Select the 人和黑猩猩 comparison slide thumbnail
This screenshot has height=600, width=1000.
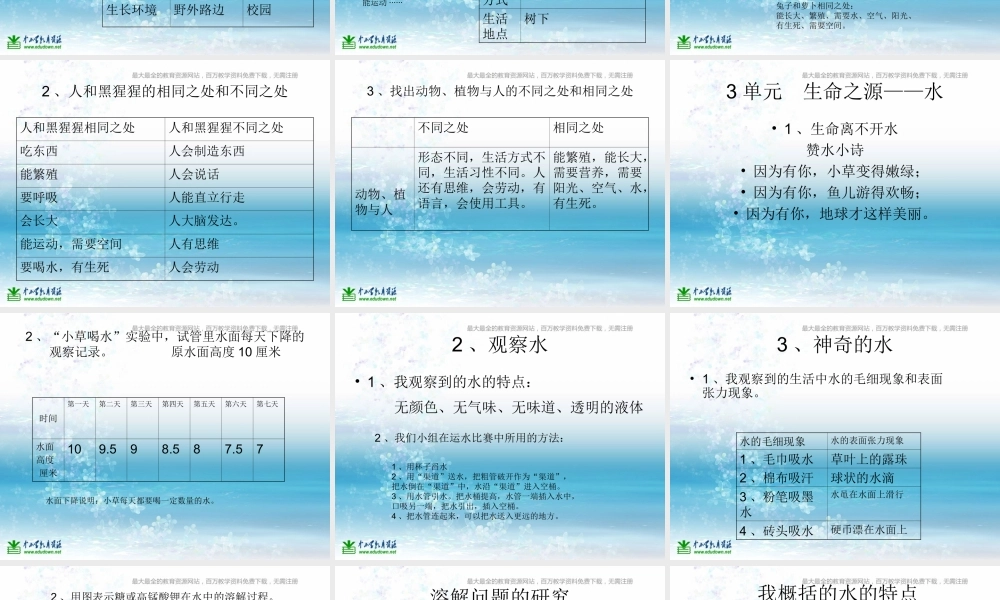coord(165,185)
